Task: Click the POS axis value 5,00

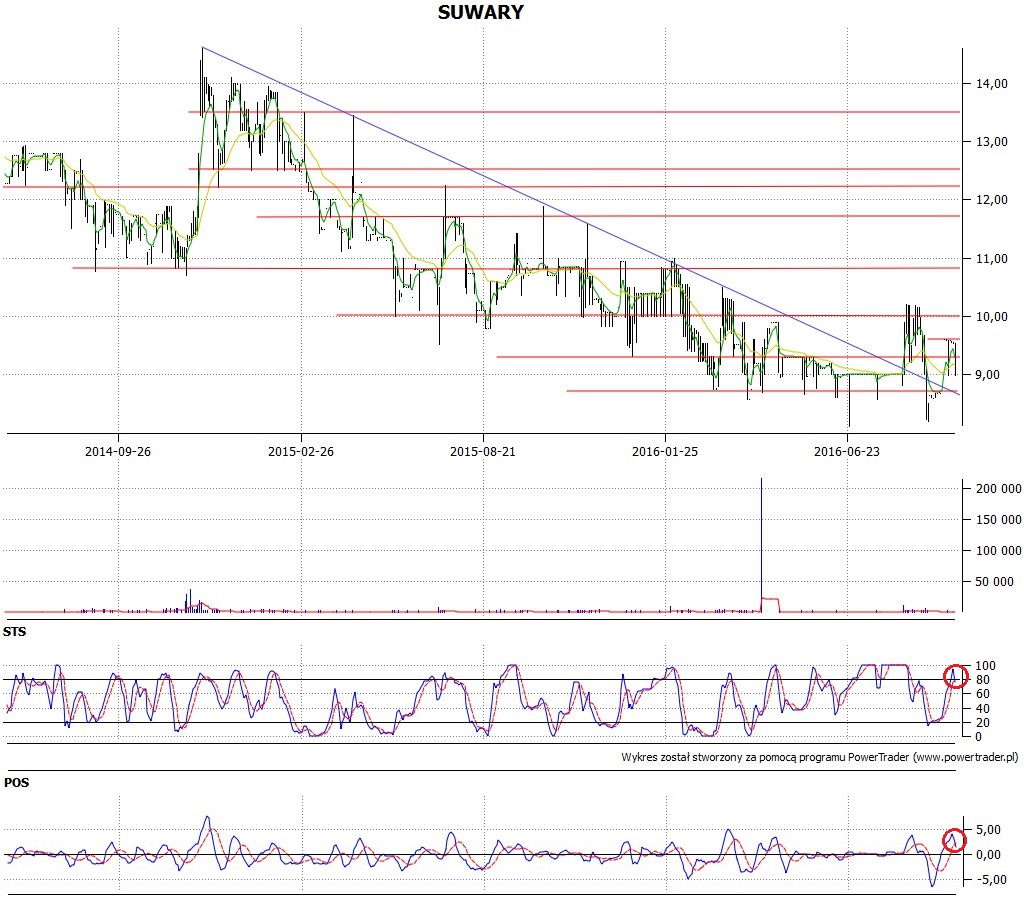Action: click(x=989, y=830)
